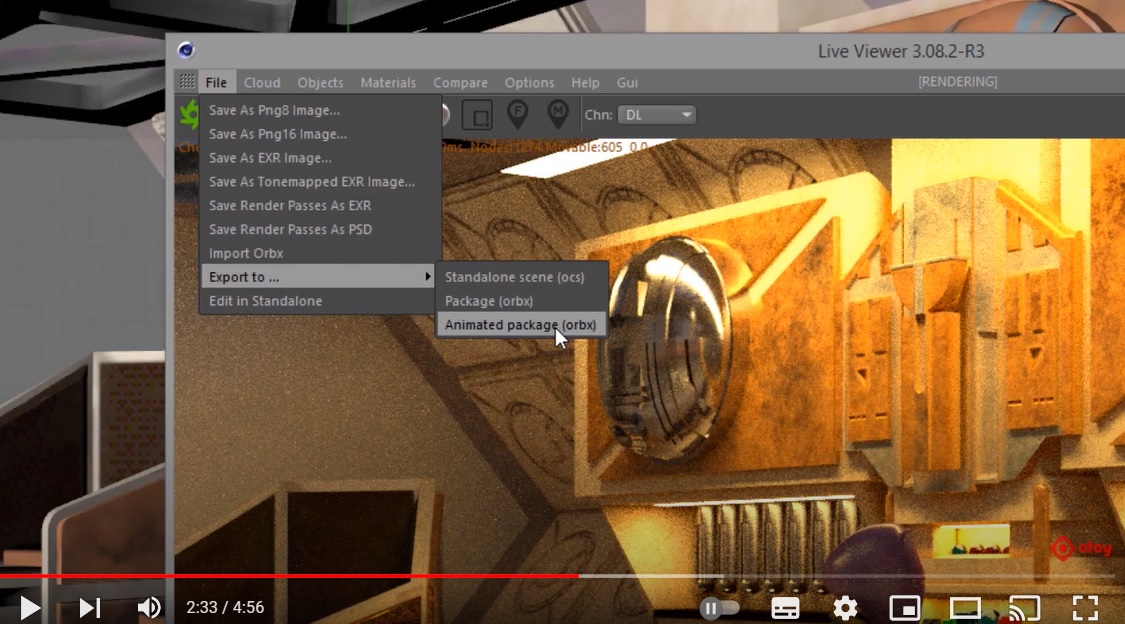Click the focus picker F pin icon
1125x624 pixels.
coord(517,114)
